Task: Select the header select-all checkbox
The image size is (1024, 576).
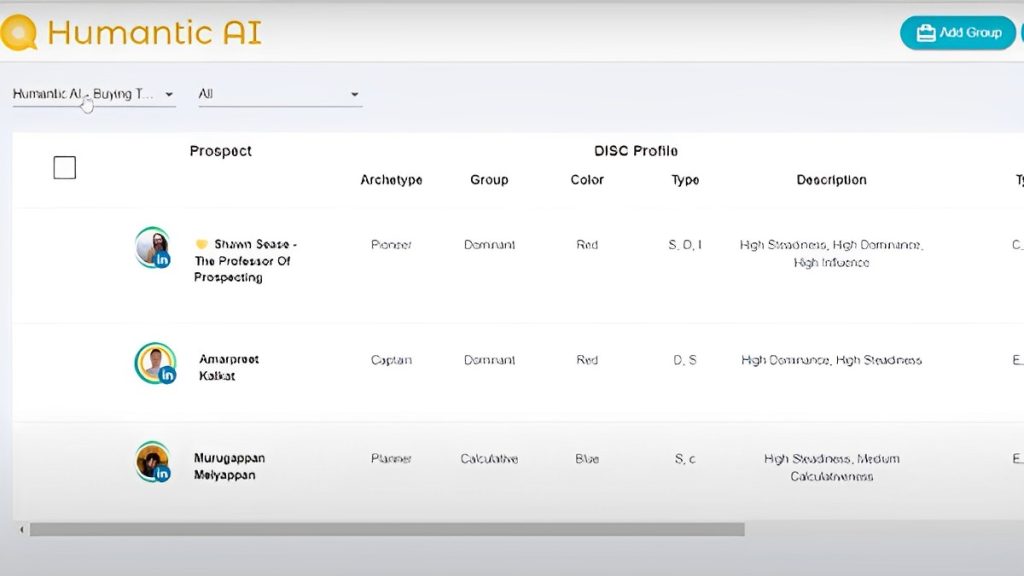Action: (64, 167)
